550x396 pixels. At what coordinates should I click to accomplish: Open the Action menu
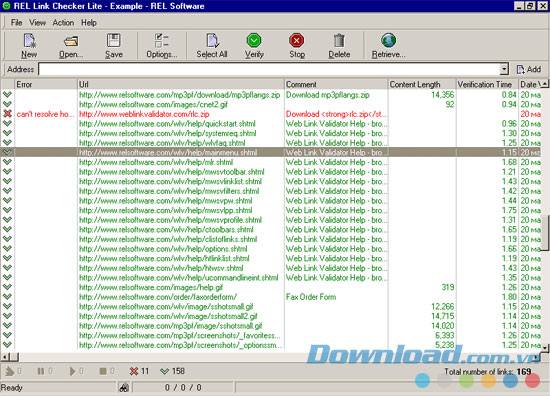63,23
